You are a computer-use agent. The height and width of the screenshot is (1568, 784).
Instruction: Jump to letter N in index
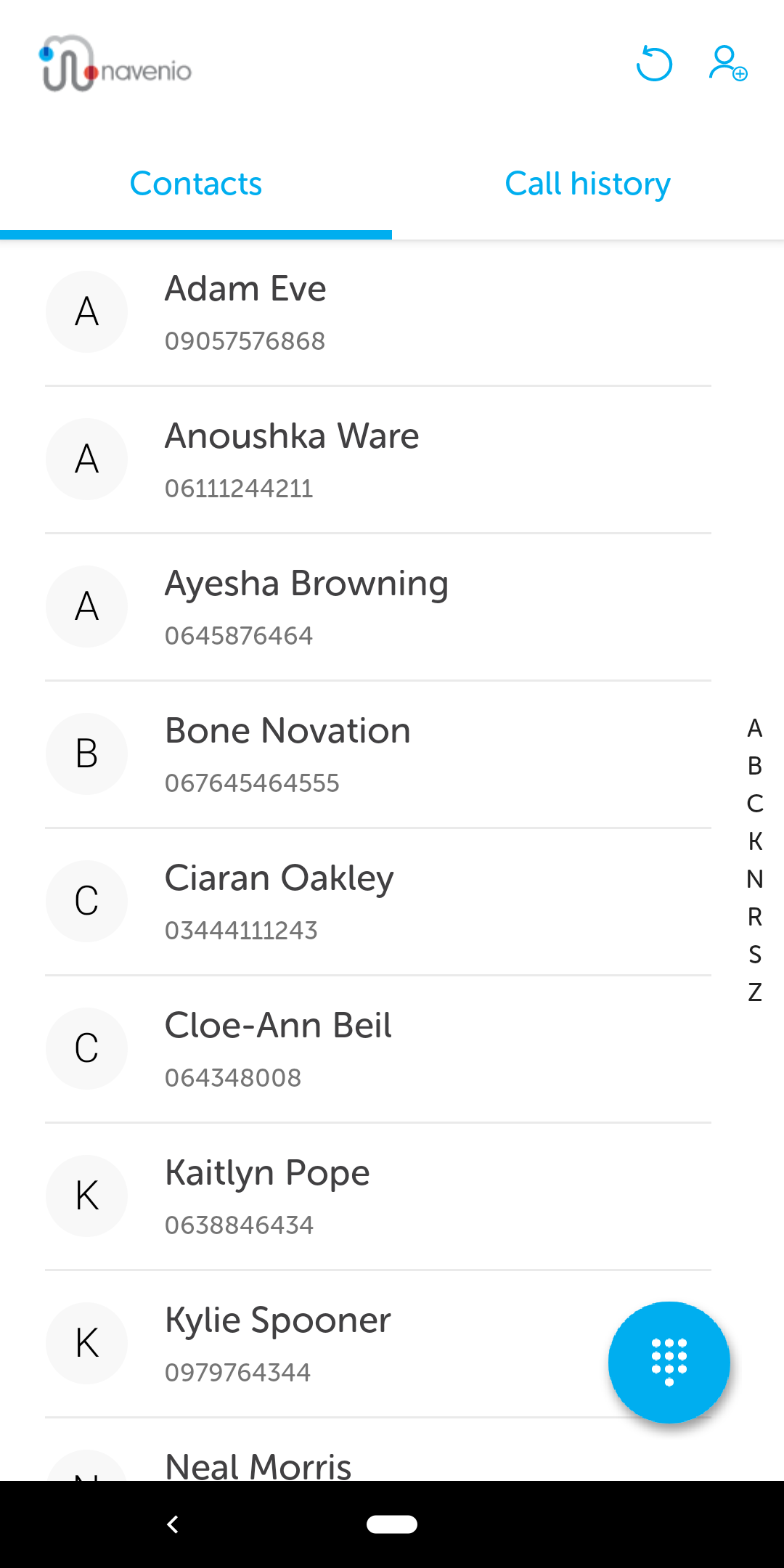[755, 879]
